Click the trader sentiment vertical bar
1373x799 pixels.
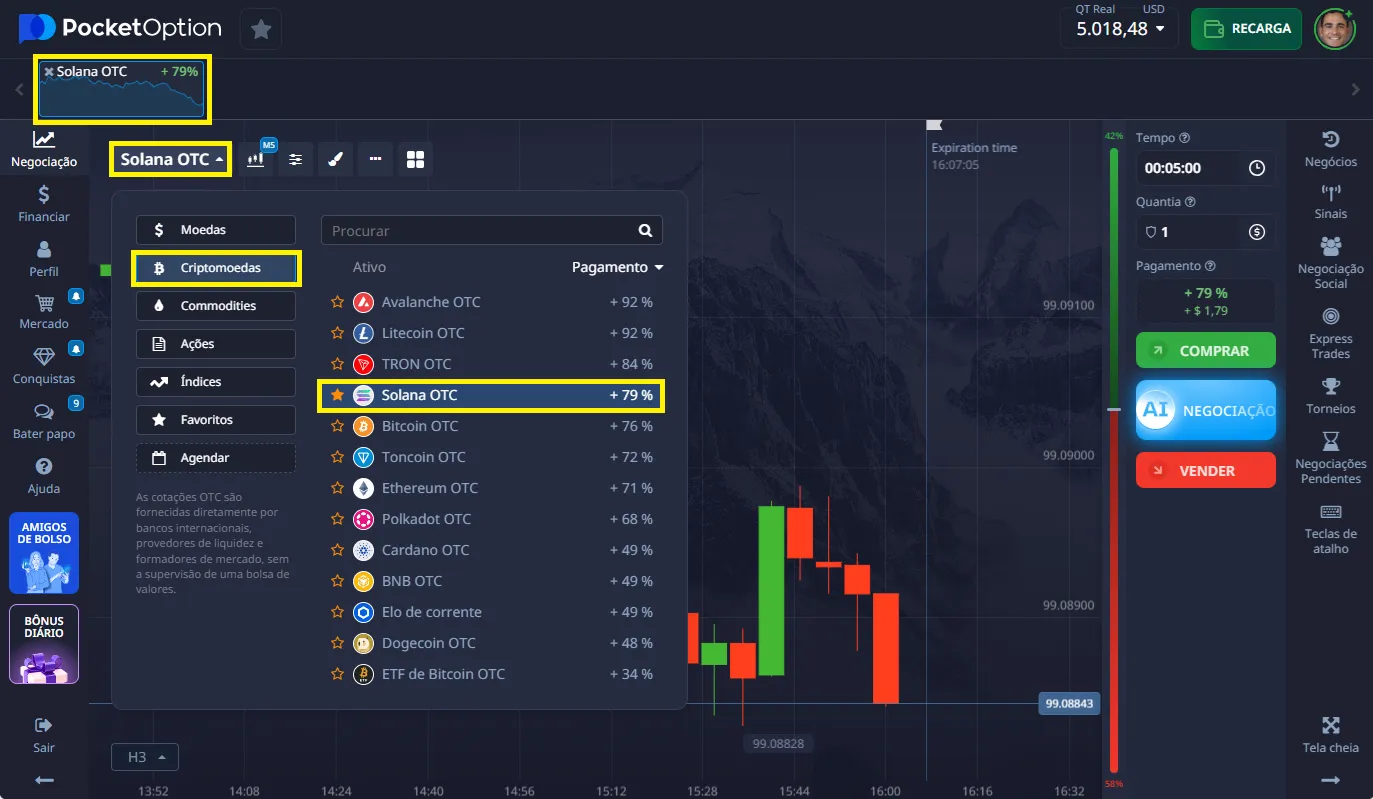point(1113,460)
